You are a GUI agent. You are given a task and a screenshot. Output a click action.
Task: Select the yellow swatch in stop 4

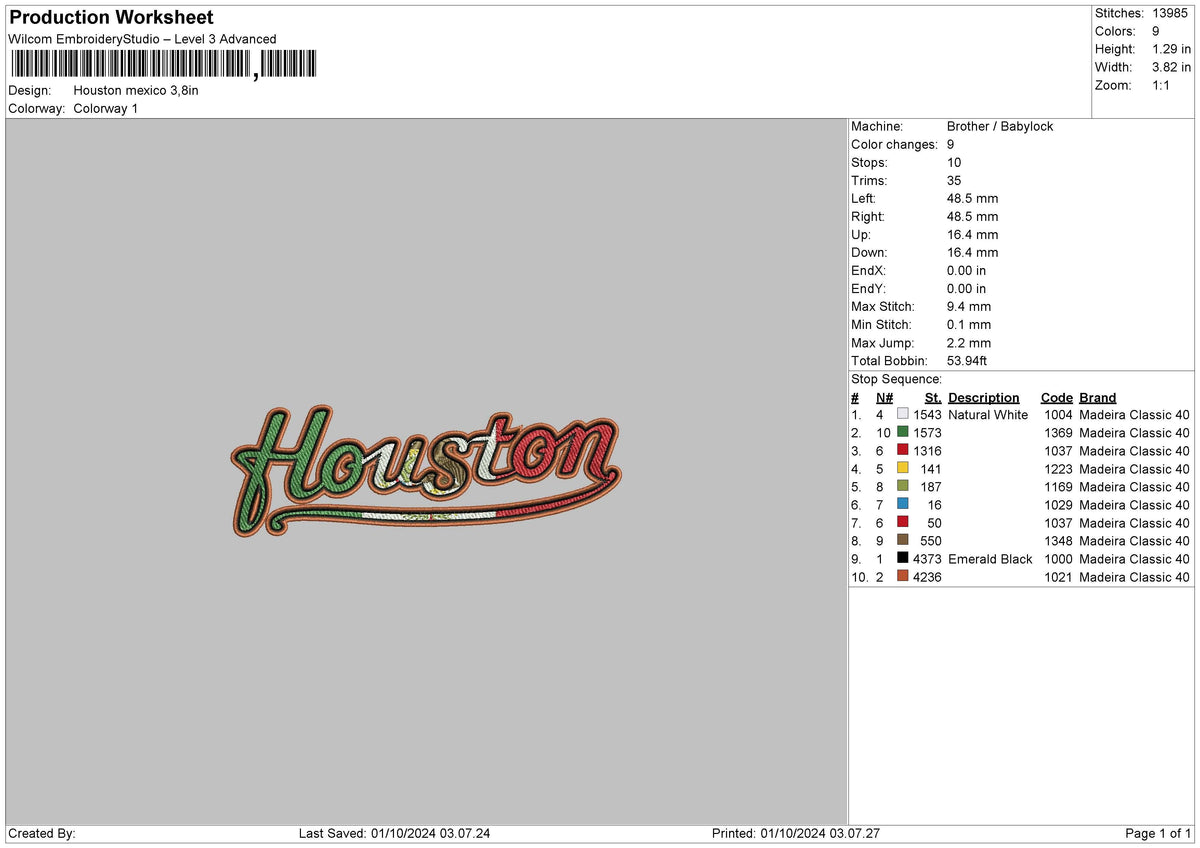point(903,468)
